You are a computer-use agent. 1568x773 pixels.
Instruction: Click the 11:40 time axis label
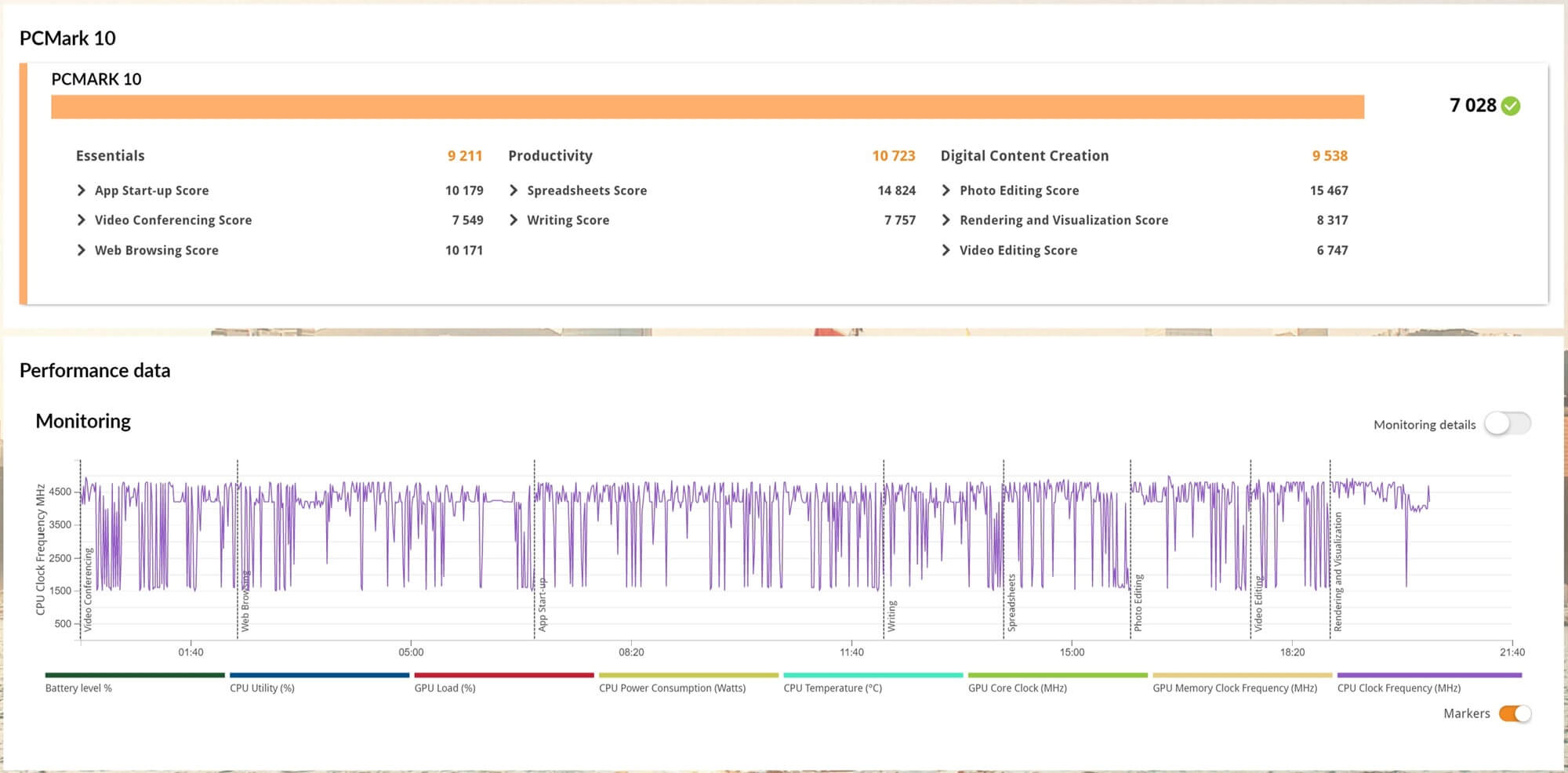[x=851, y=652]
